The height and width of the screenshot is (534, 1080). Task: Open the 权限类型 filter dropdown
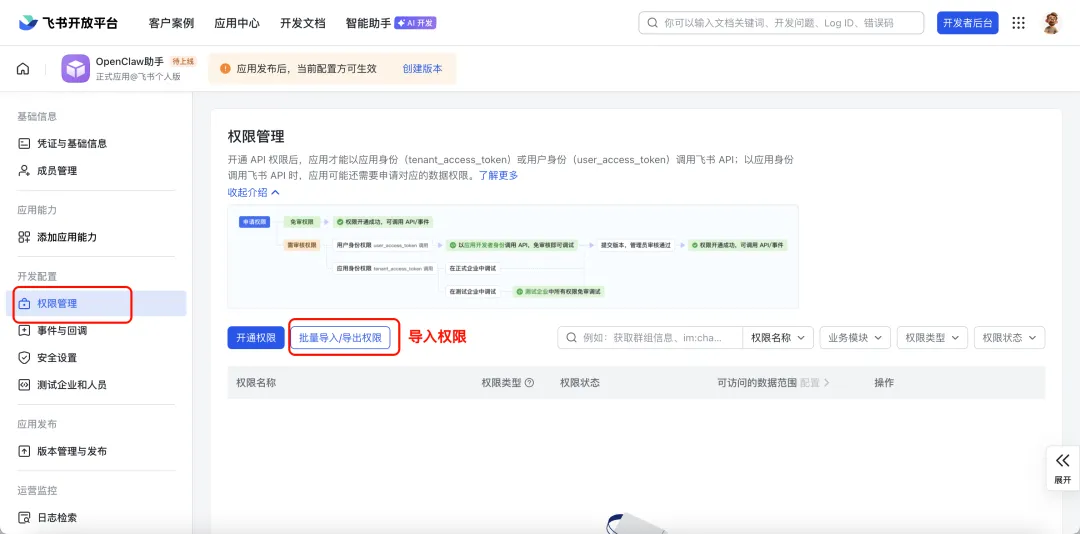point(932,338)
